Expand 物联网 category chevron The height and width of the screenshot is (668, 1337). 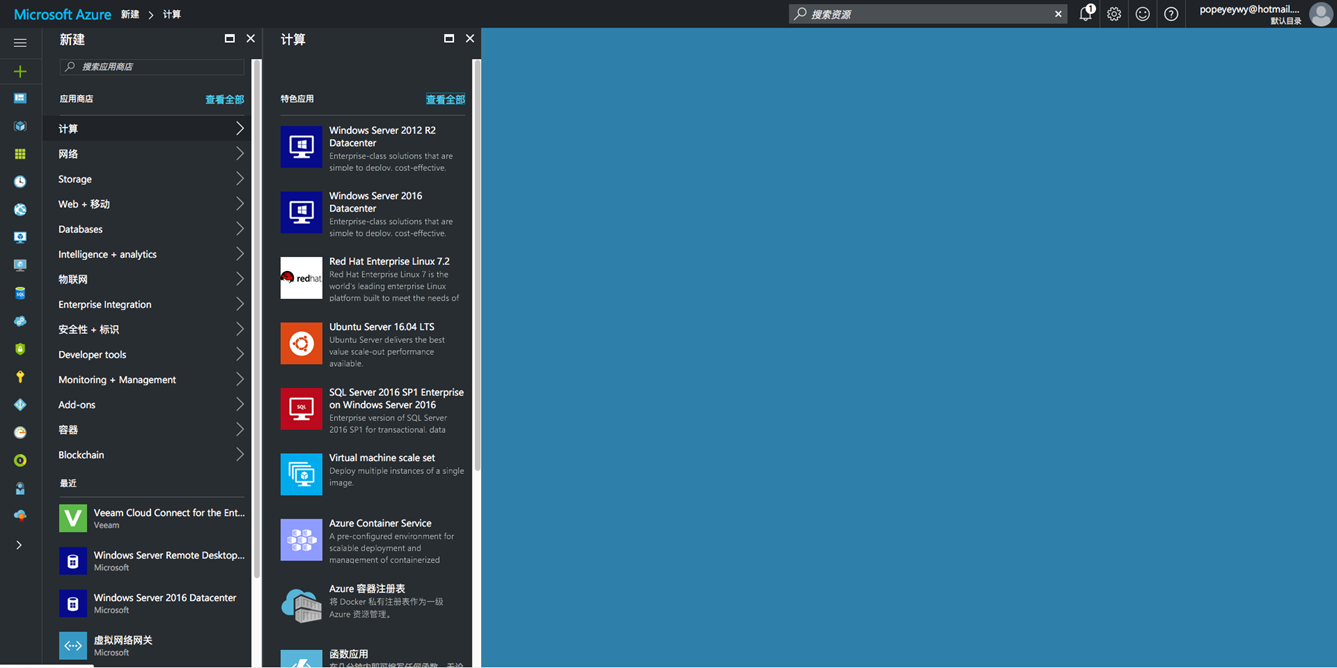(240, 279)
